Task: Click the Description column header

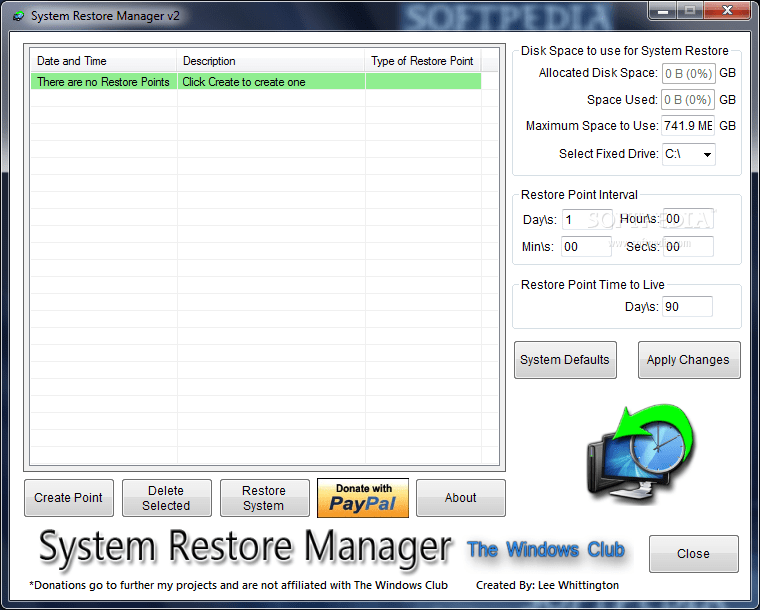Action: tap(270, 61)
